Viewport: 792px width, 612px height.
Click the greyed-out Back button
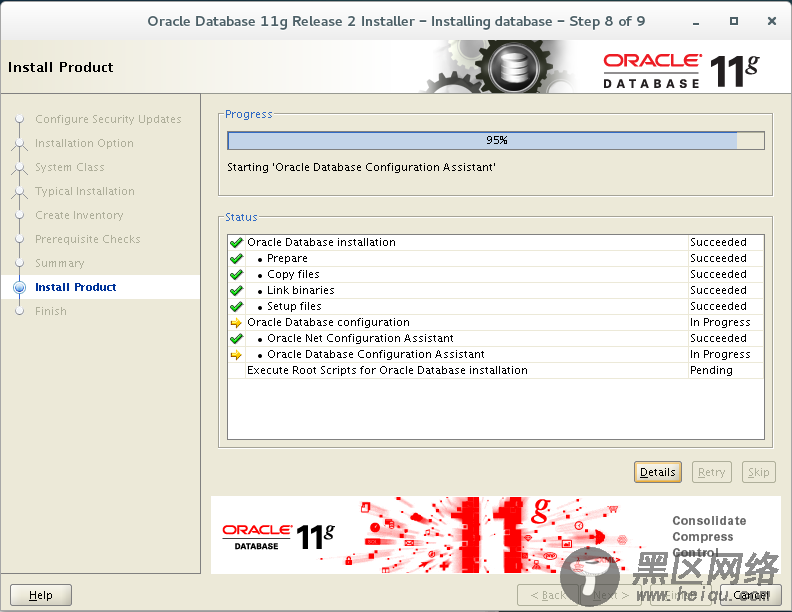[548, 595]
